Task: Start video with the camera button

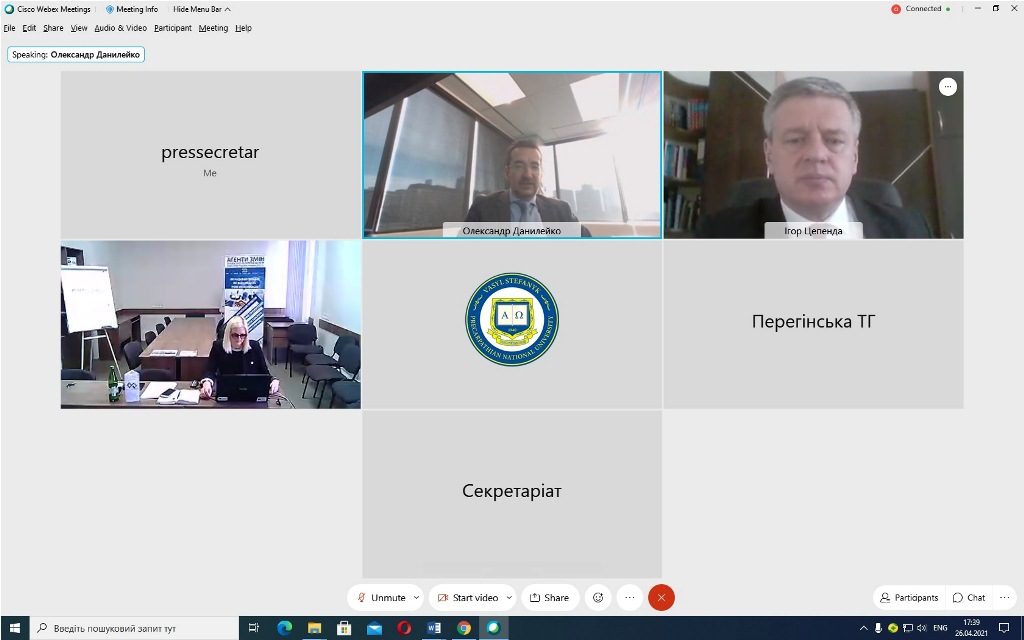Action: point(467,597)
